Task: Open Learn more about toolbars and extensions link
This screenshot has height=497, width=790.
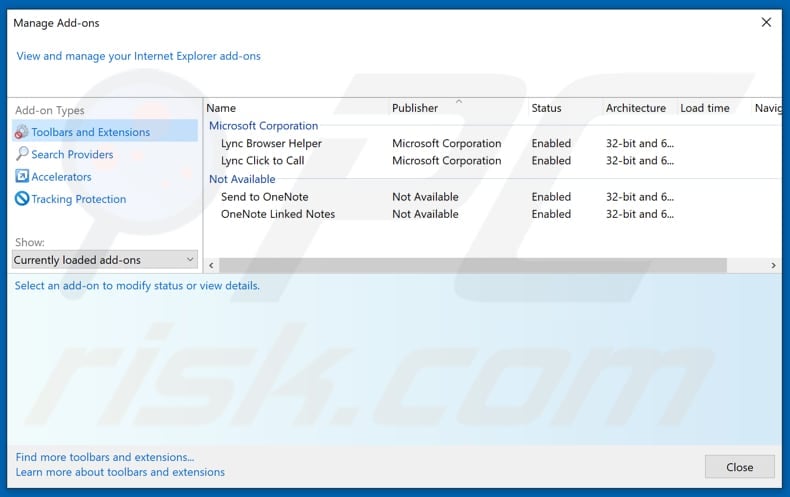Action: (x=120, y=472)
